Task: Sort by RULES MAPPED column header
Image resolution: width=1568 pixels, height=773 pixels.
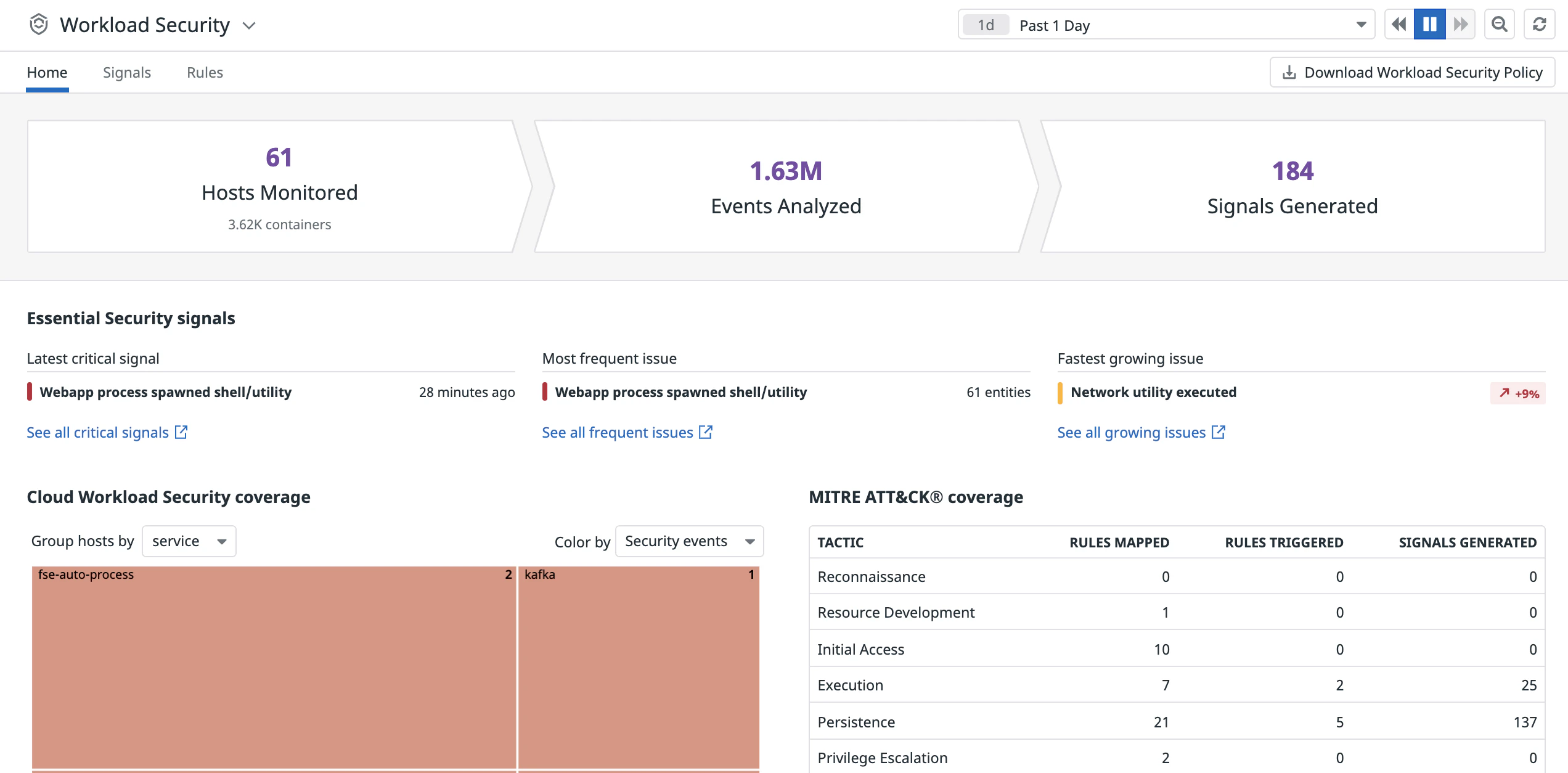Action: point(1119,542)
